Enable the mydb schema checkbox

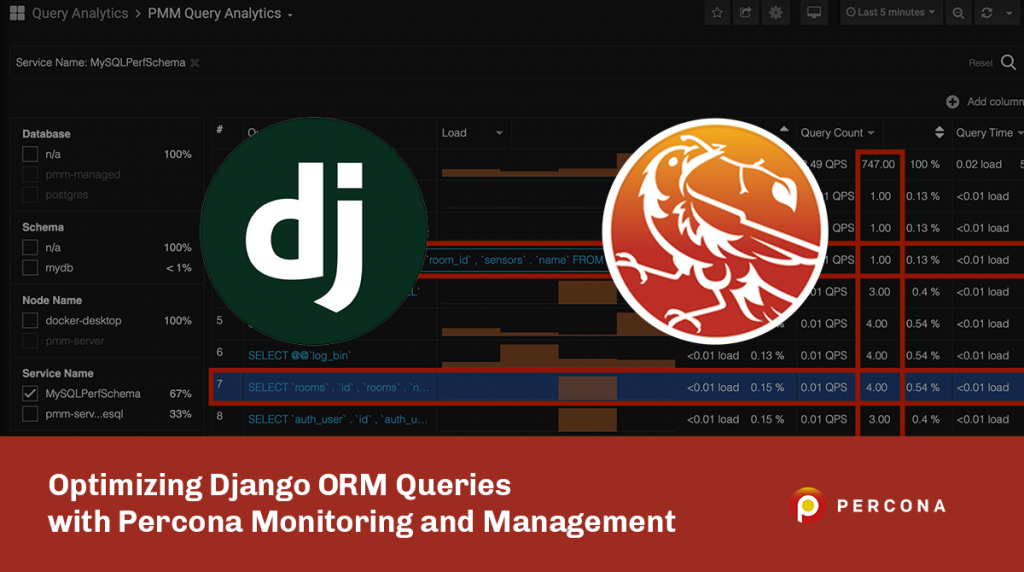click(x=30, y=268)
